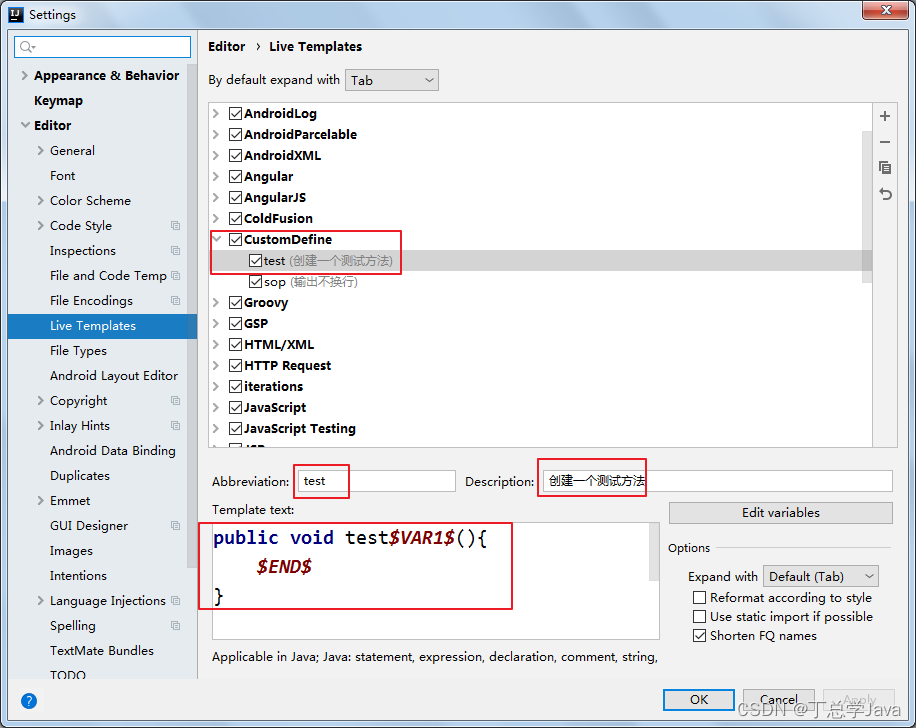Click the OK button

pyautogui.click(x=699, y=699)
